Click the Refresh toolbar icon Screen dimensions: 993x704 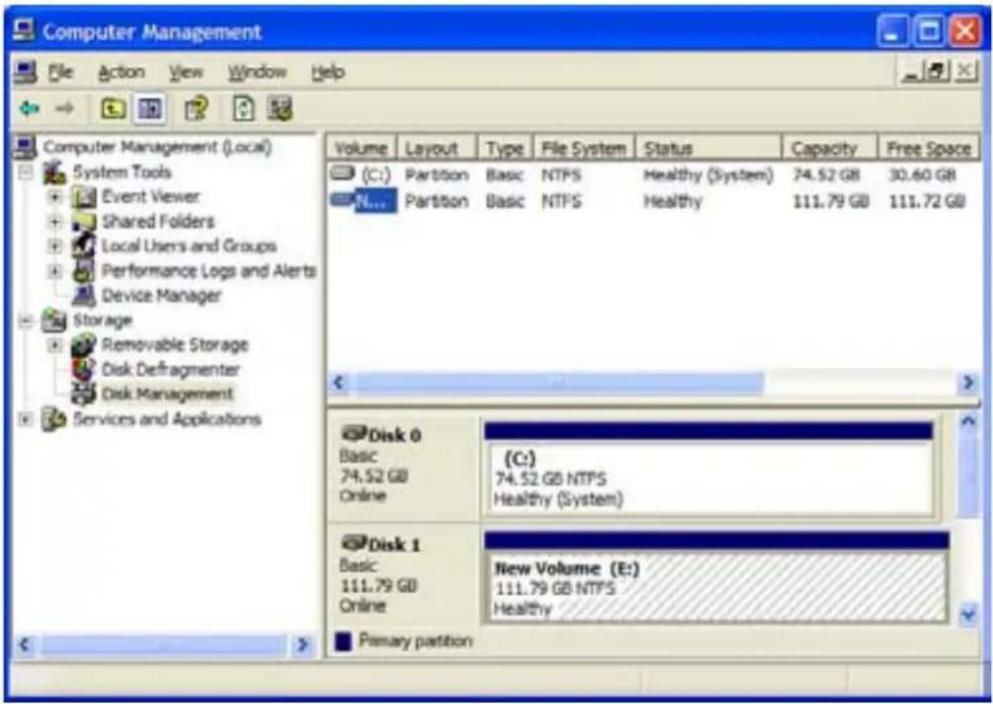click(244, 110)
